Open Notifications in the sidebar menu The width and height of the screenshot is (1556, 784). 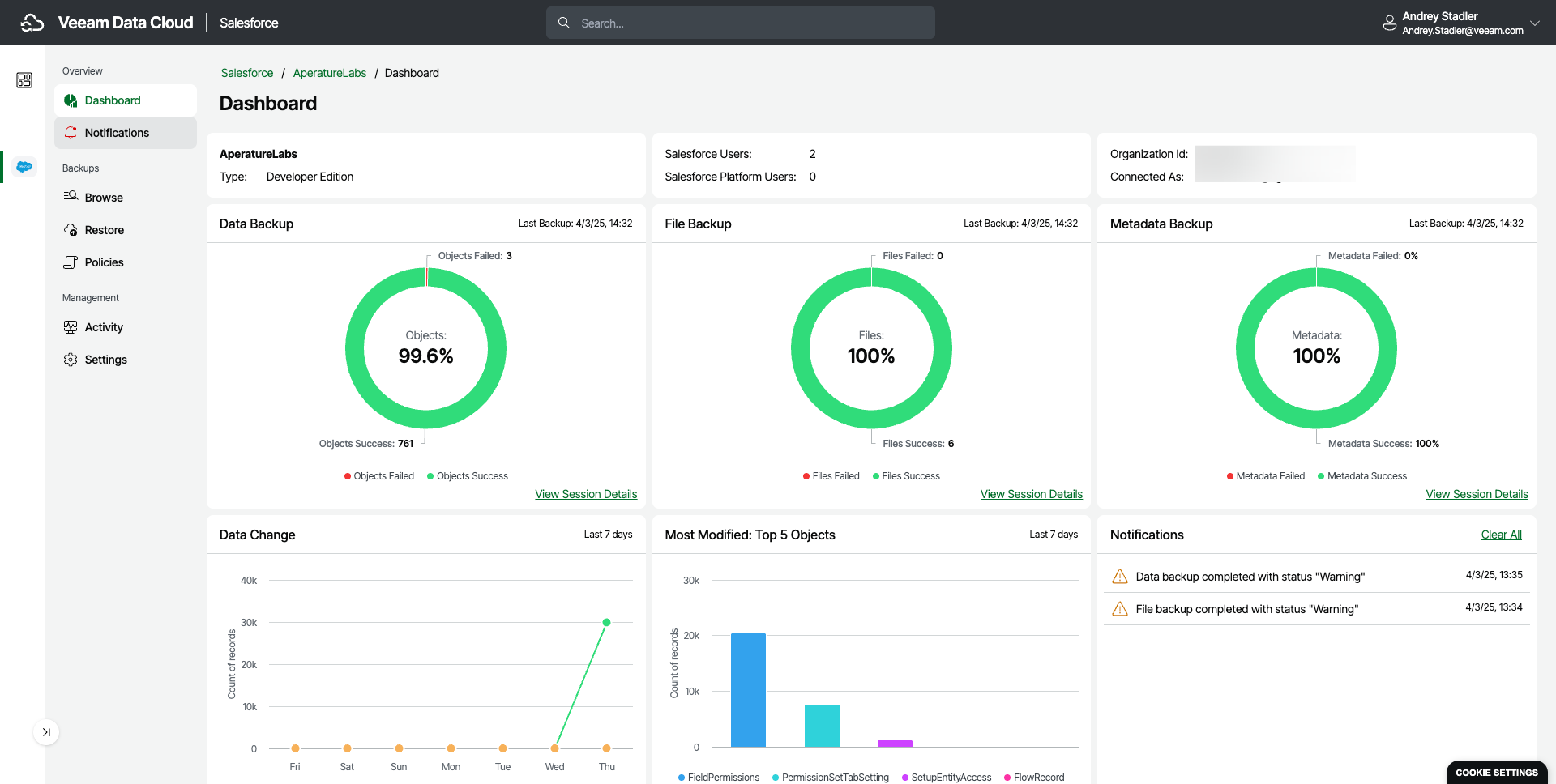[x=118, y=133]
